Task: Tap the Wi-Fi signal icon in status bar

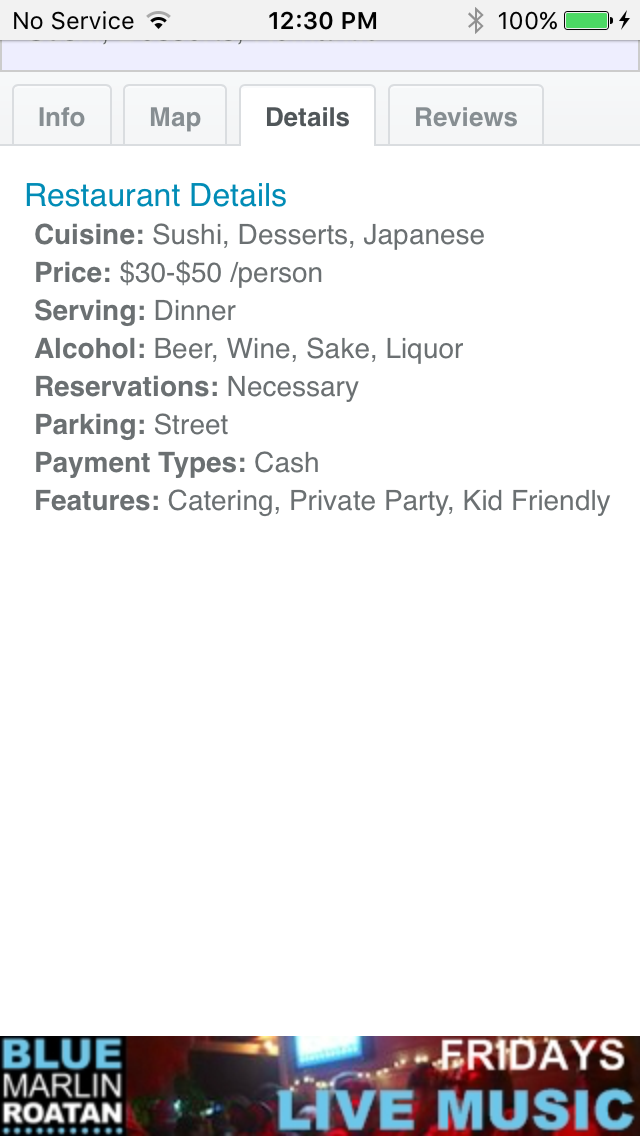Action: [x=158, y=20]
